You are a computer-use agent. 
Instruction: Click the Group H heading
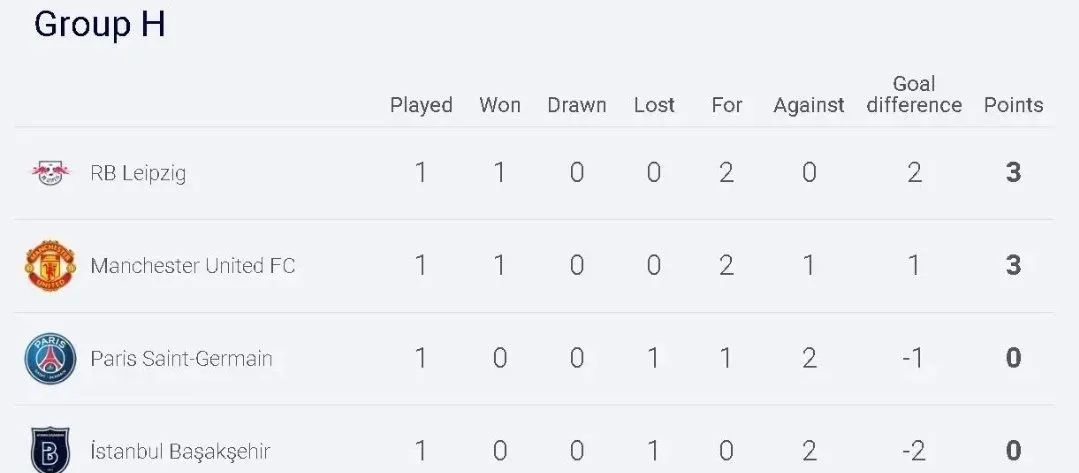pos(99,25)
